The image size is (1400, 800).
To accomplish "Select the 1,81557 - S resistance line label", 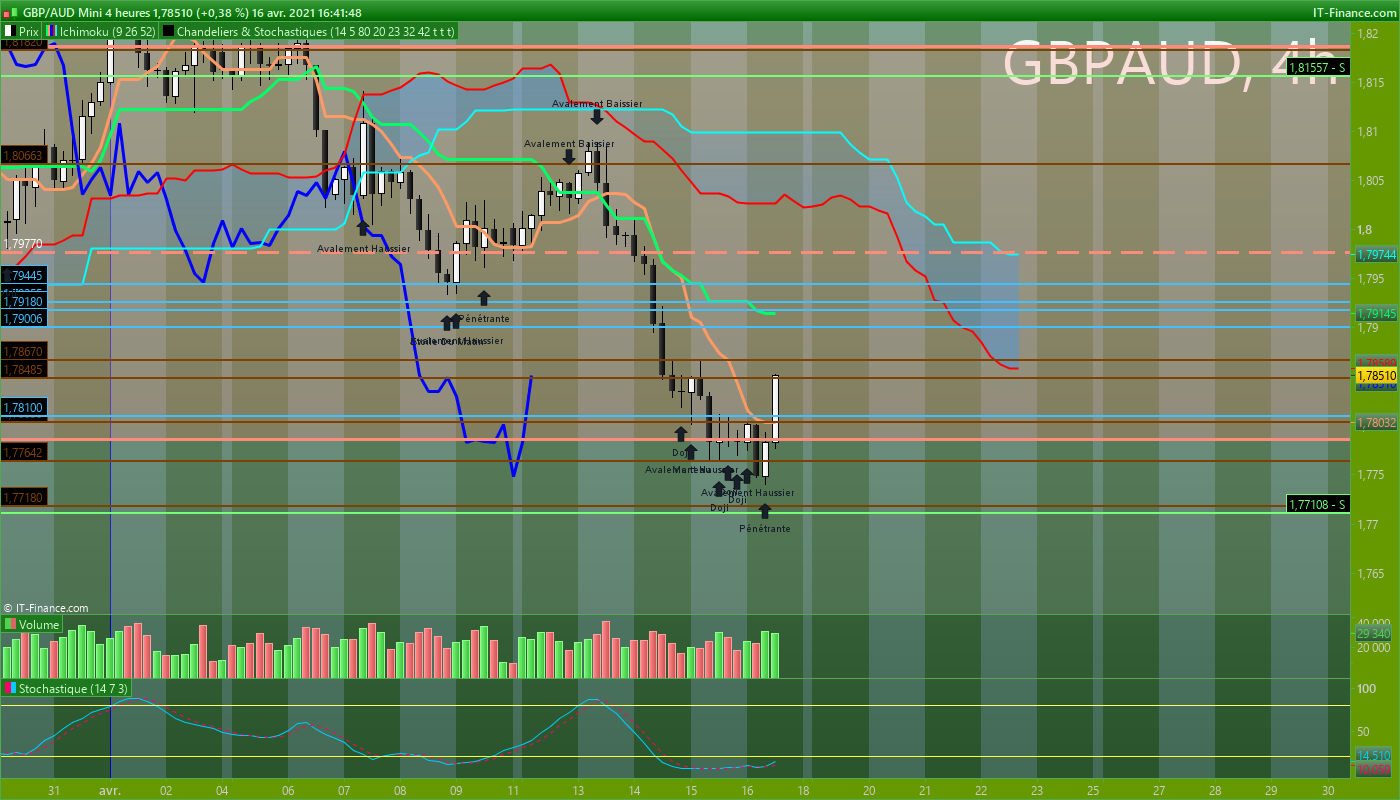I will point(1318,67).
